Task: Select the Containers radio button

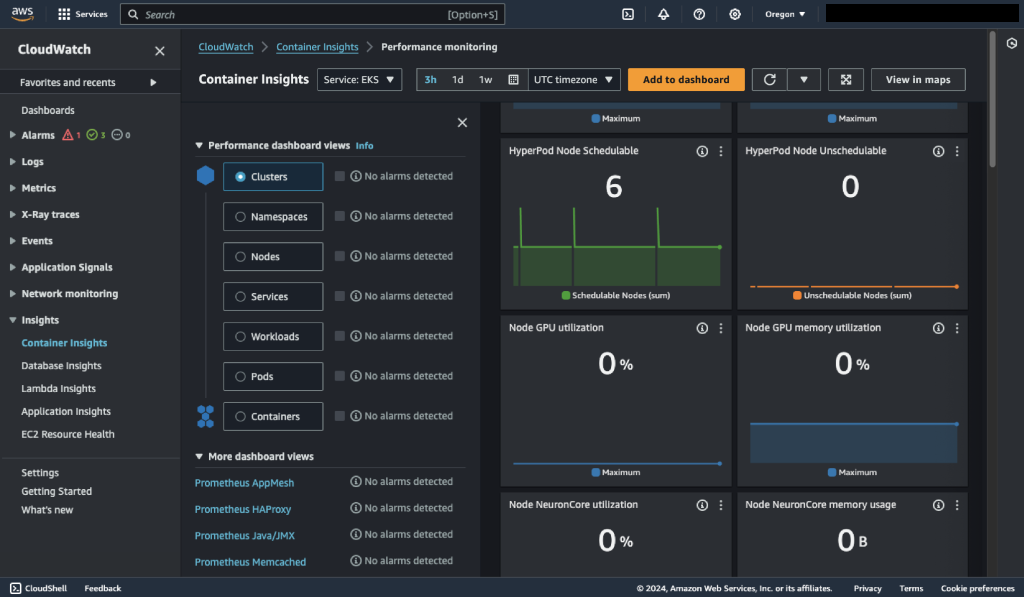Action: point(240,416)
